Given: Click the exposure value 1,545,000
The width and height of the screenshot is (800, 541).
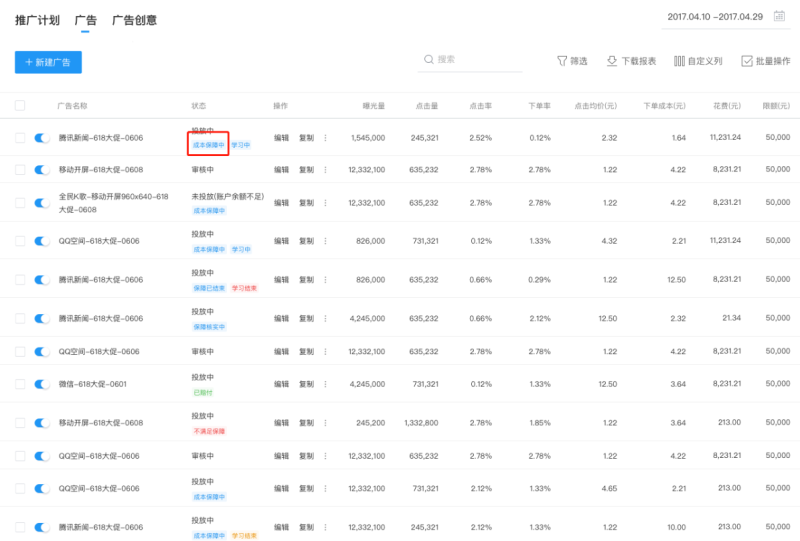Looking at the screenshot, I should pyautogui.click(x=368, y=138).
